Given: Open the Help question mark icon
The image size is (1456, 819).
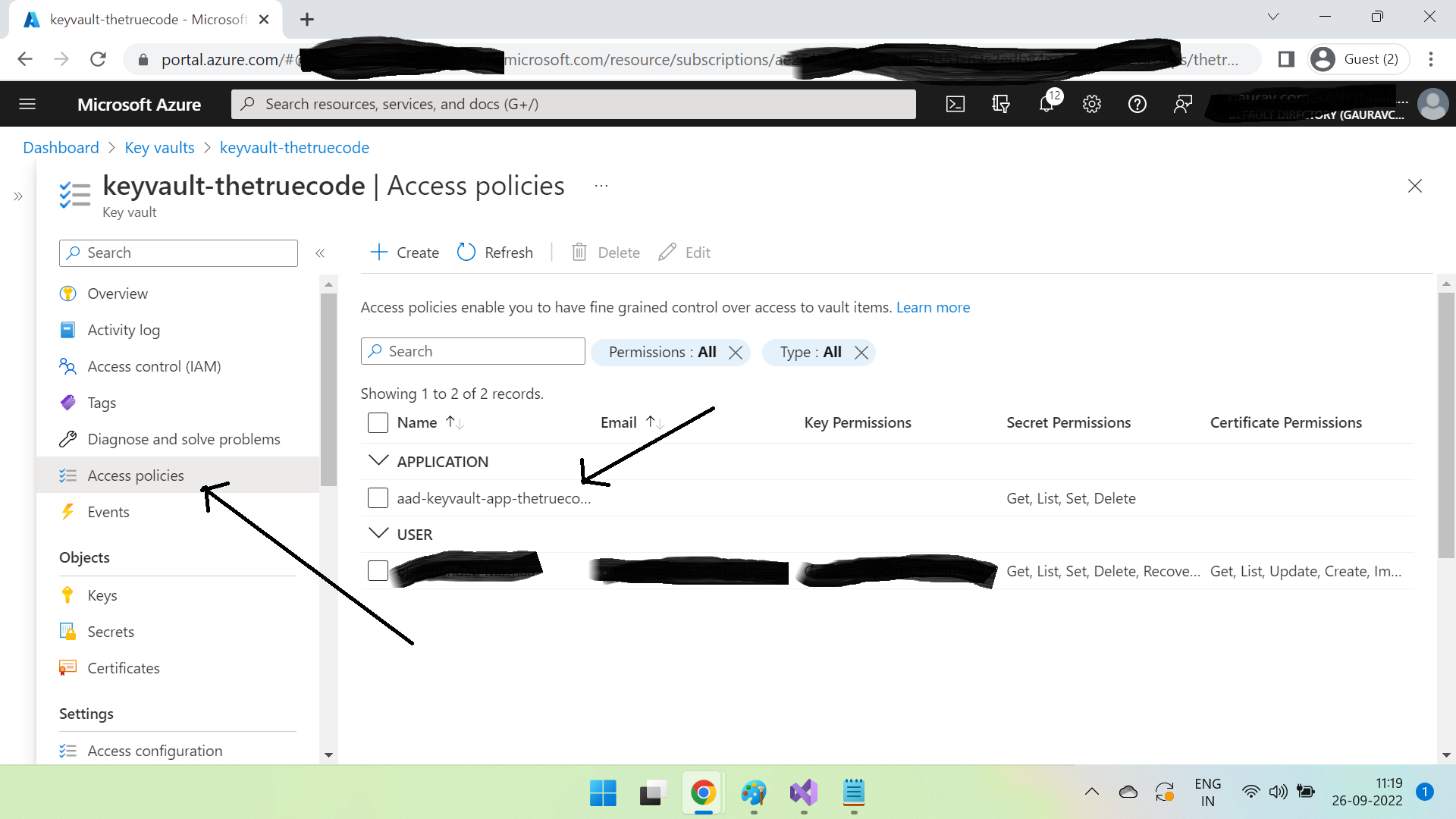Looking at the screenshot, I should coord(1137,105).
